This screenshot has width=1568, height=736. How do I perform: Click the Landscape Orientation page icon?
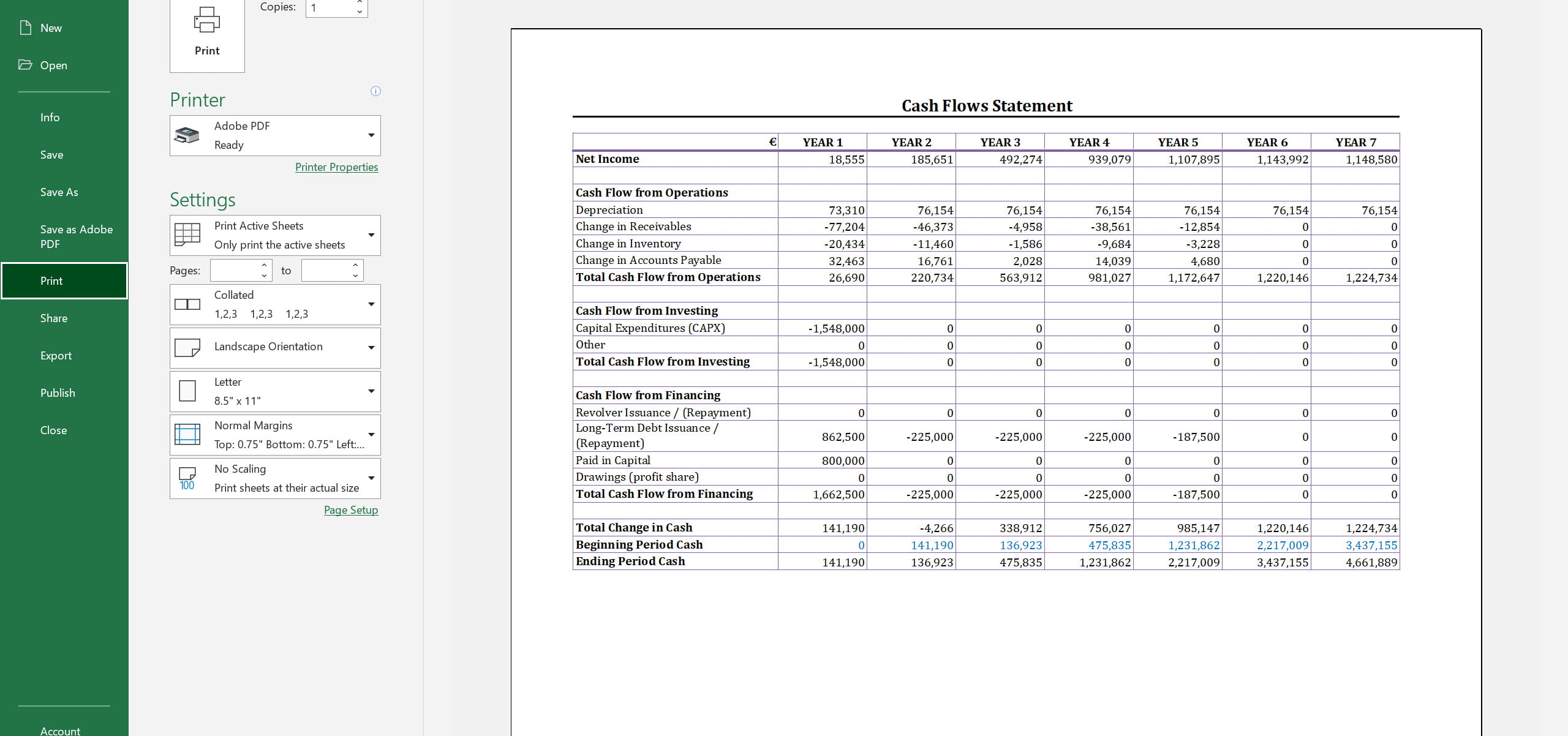coord(187,347)
